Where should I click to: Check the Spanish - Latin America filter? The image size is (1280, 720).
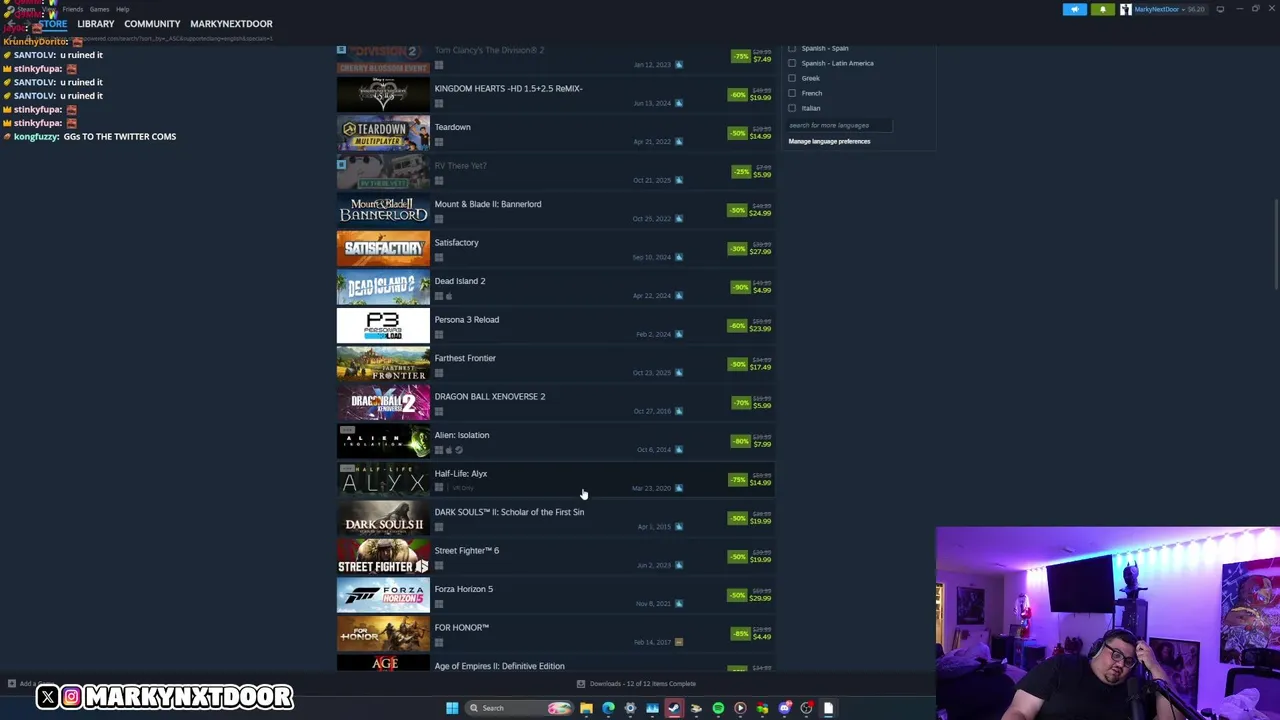coord(792,63)
